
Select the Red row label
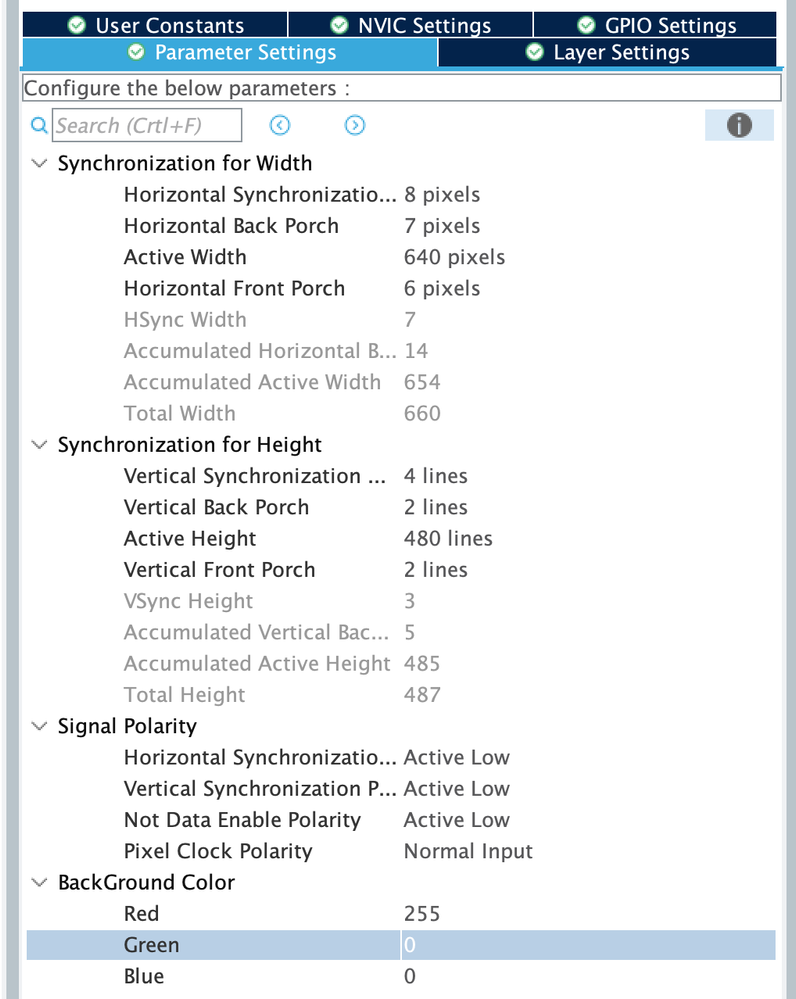click(141, 914)
